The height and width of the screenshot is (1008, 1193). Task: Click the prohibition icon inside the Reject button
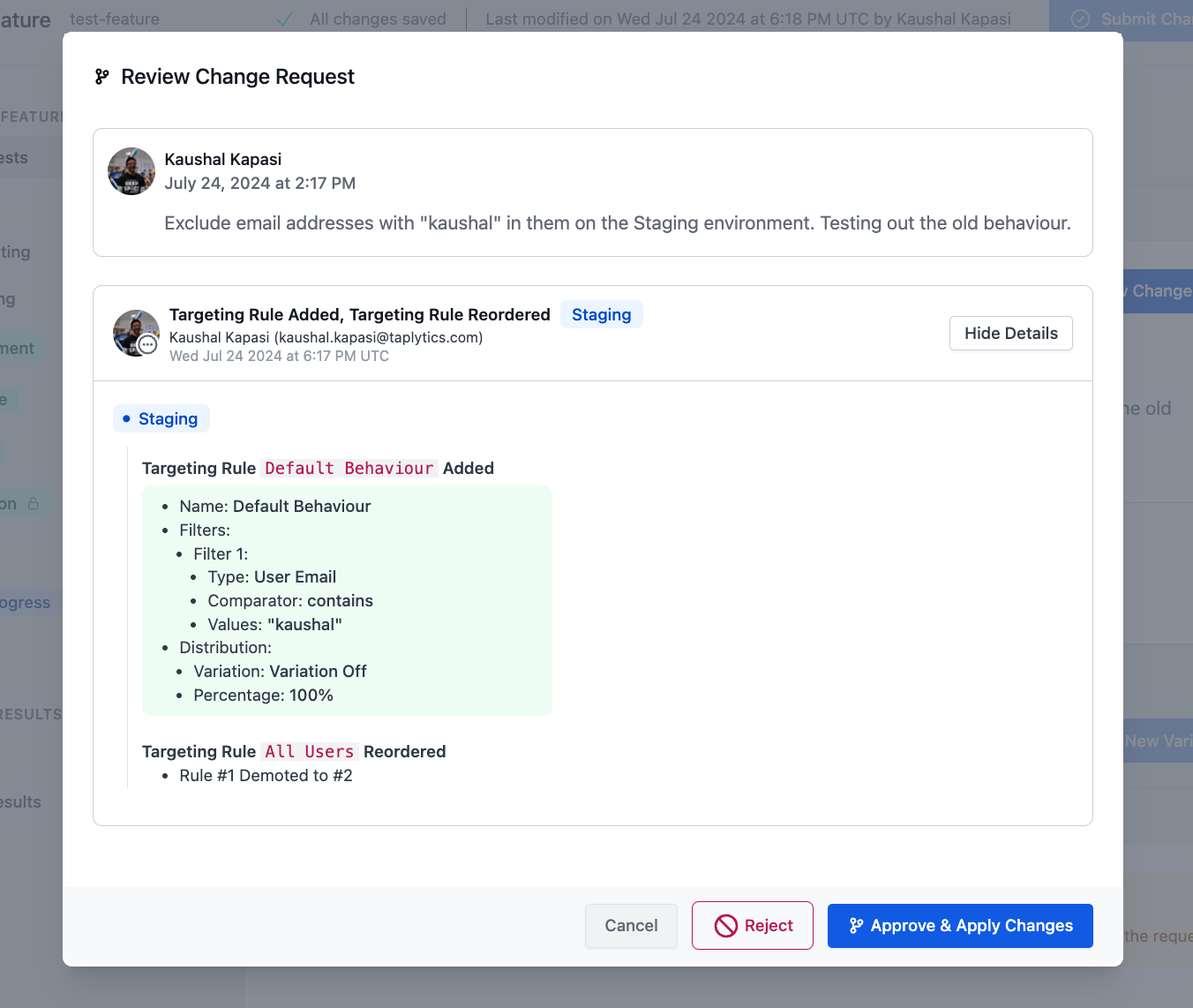(x=727, y=925)
